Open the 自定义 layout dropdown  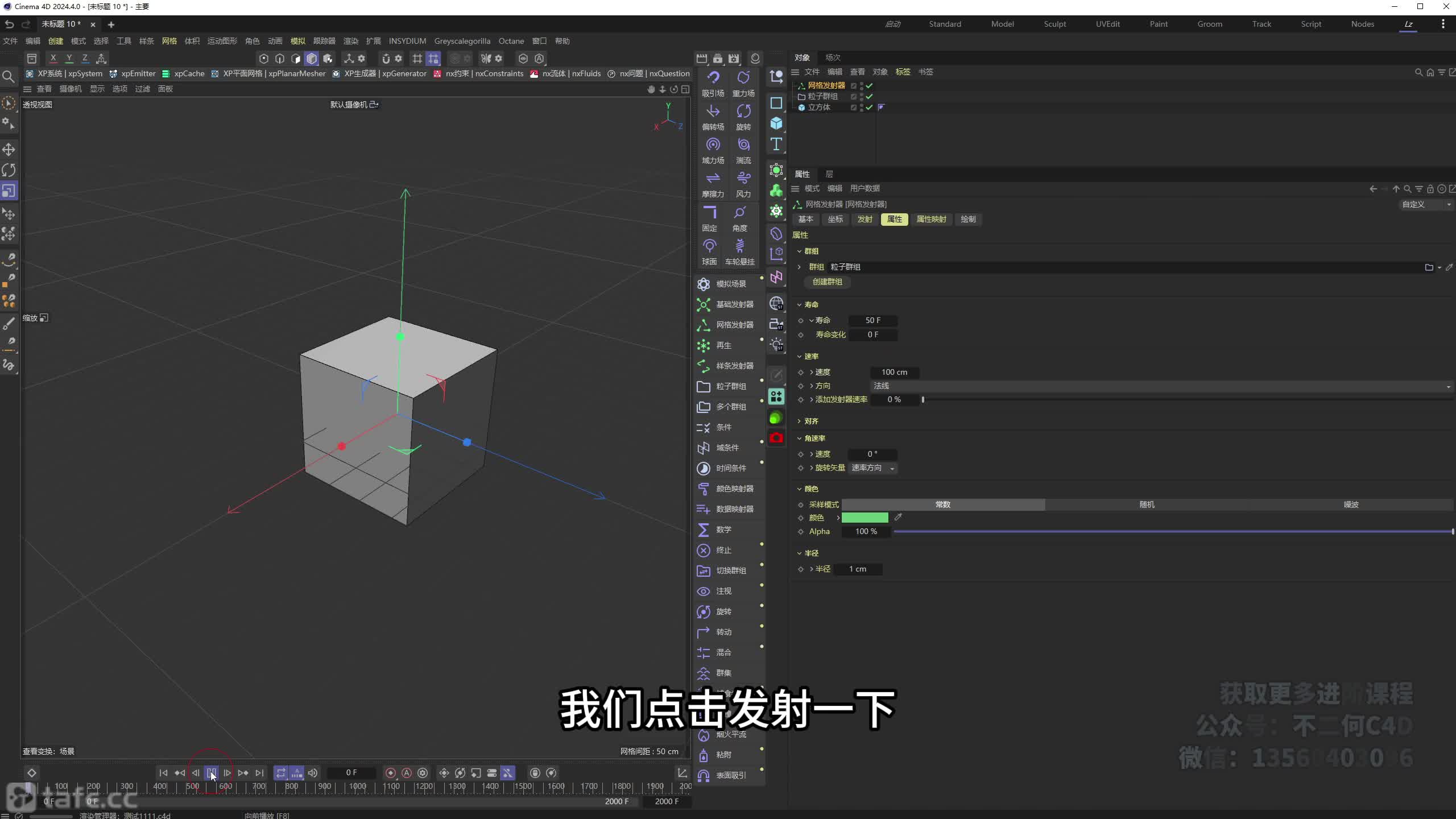pyautogui.click(x=1426, y=204)
